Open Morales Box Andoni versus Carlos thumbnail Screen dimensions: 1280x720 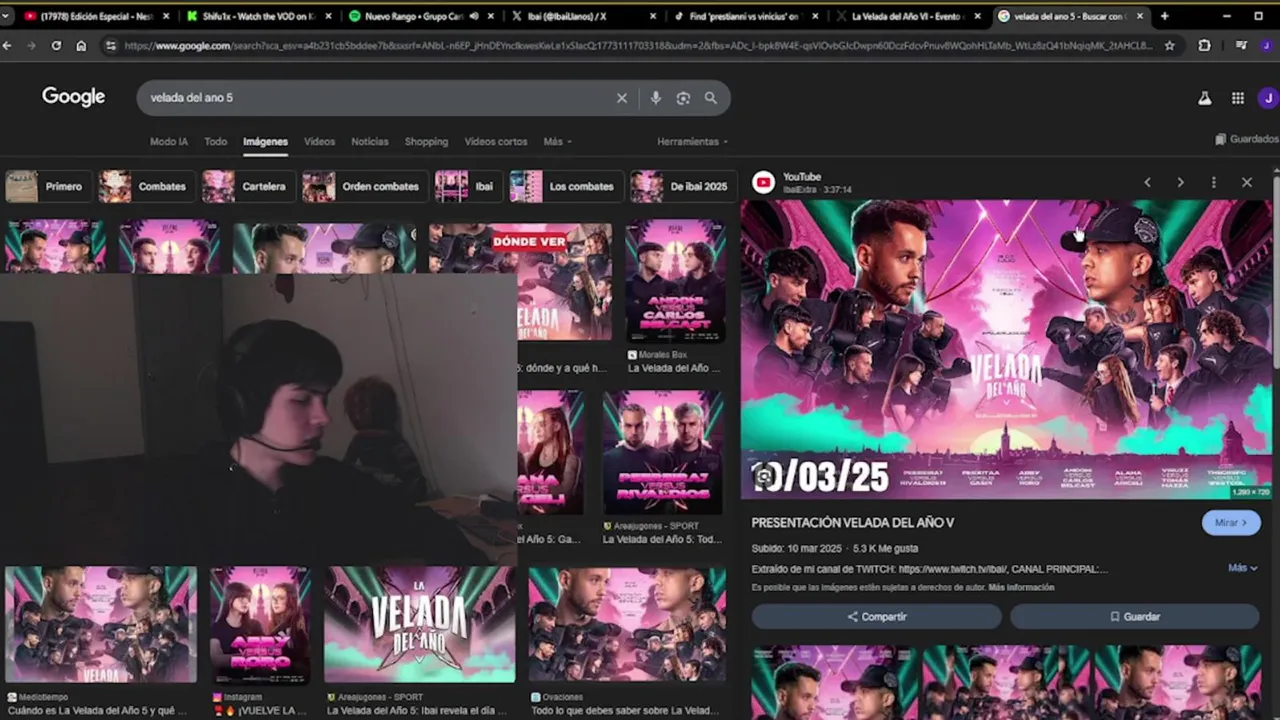click(x=676, y=282)
